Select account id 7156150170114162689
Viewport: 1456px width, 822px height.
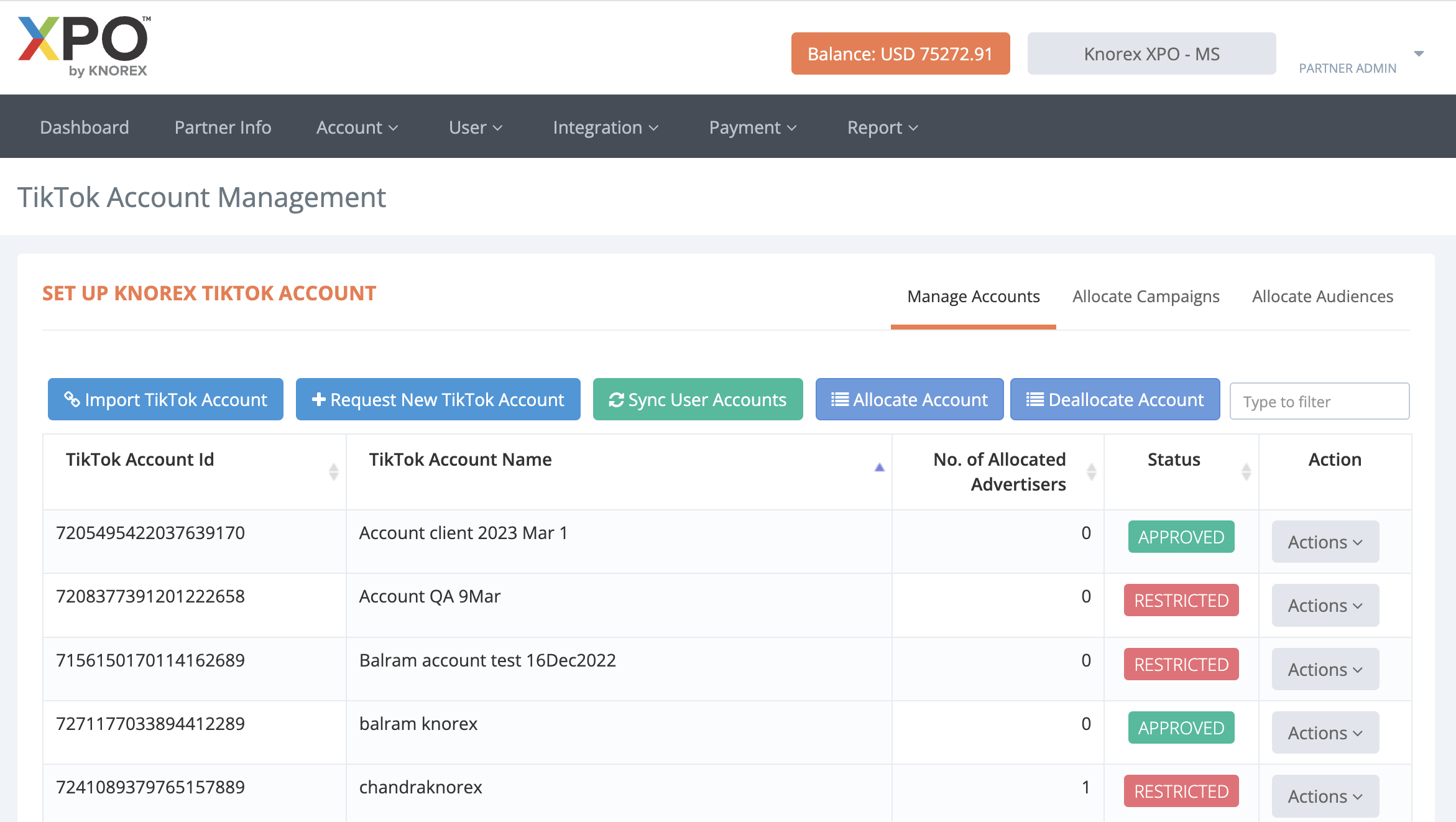(x=150, y=660)
